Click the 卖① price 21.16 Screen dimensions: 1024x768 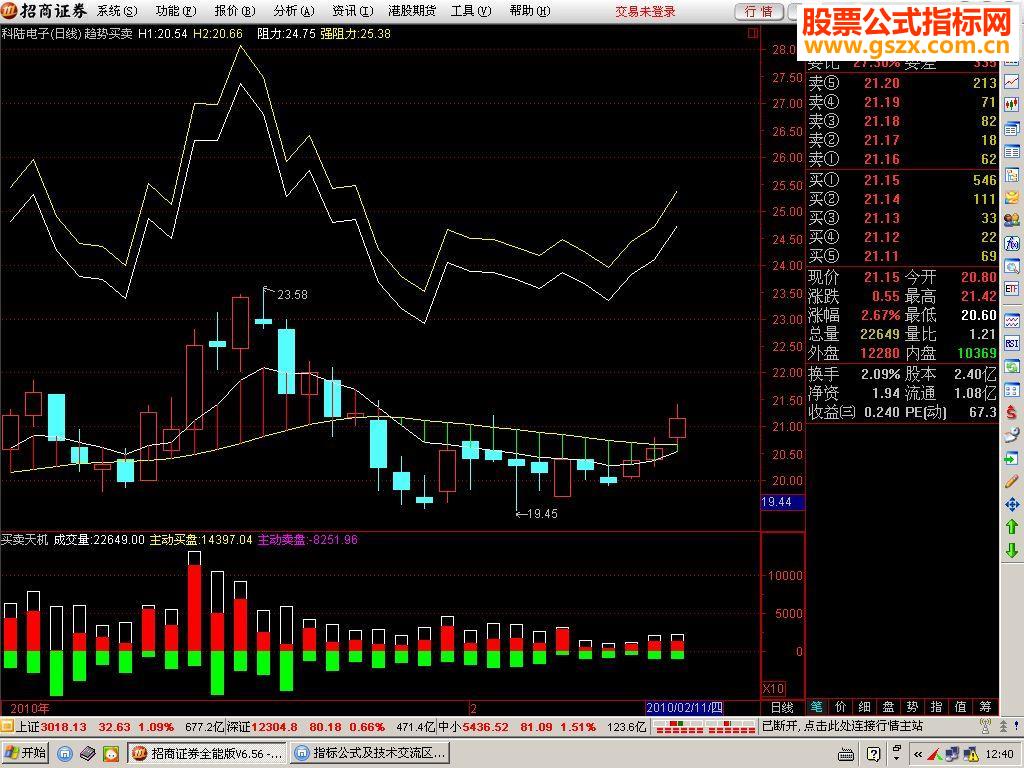(x=881, y=159)
